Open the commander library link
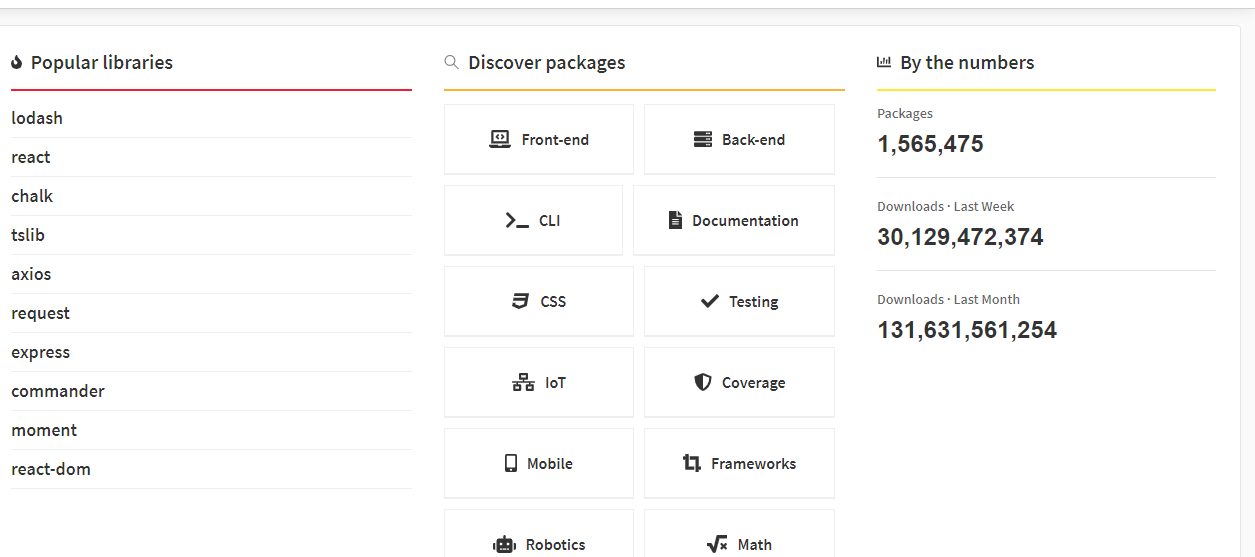 (58, 391)
